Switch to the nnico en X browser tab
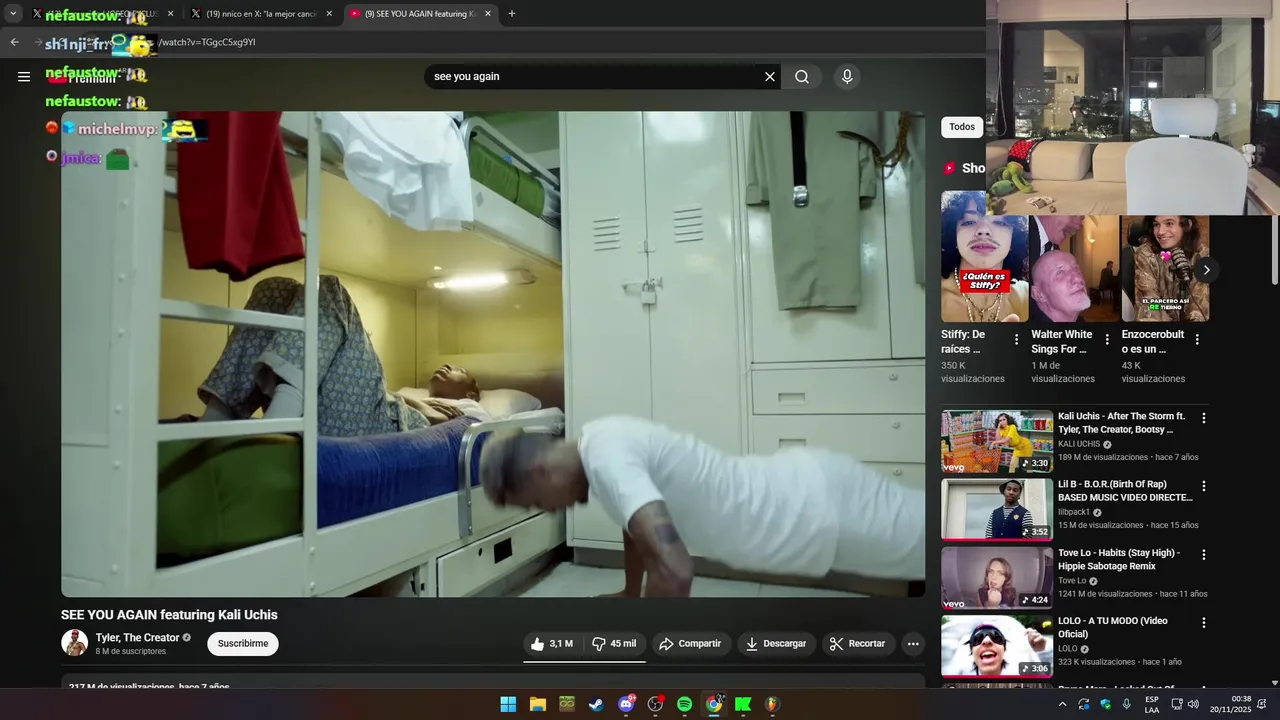 (260, 14)
